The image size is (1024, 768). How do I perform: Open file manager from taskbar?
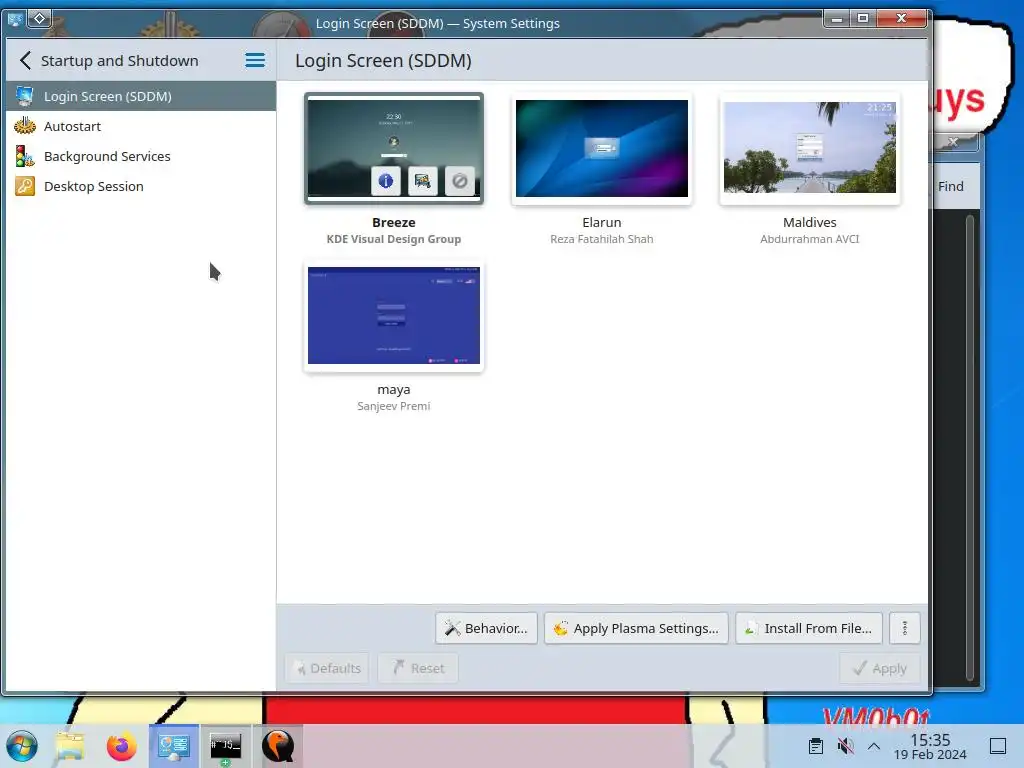pos(70,746)
